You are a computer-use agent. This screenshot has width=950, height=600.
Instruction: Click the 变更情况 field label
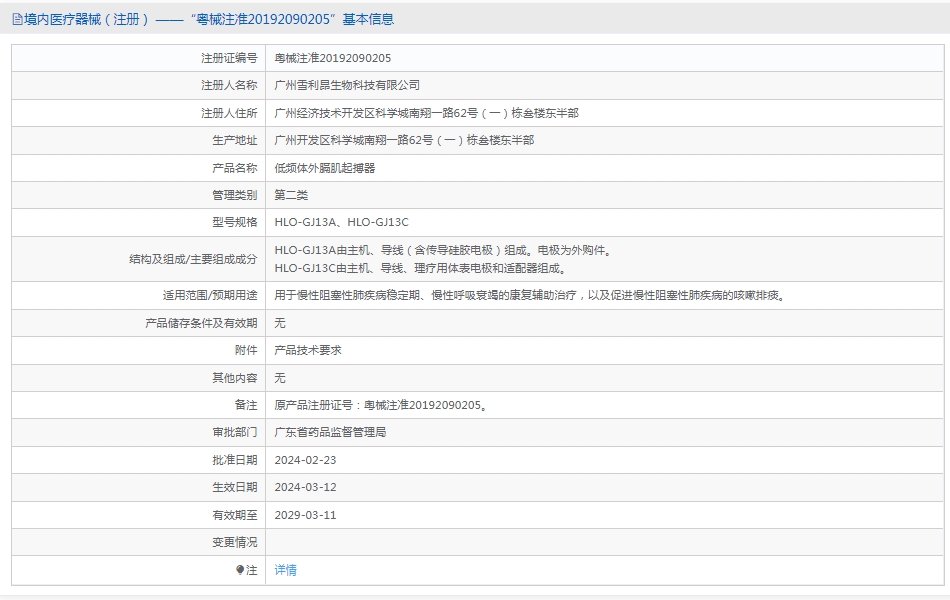click(x=234, y=542)
